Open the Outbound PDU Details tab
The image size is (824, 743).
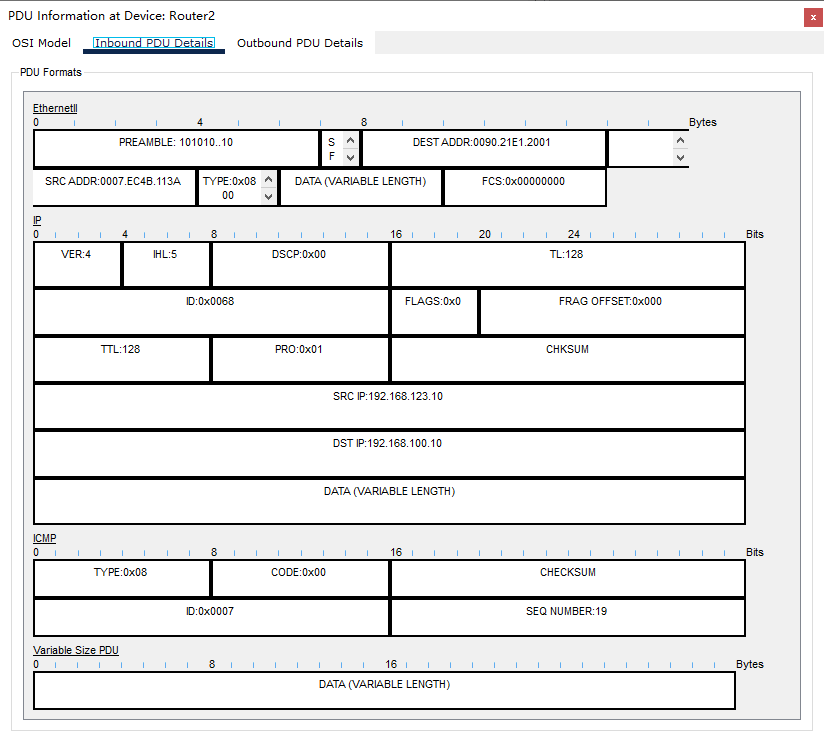299,43
